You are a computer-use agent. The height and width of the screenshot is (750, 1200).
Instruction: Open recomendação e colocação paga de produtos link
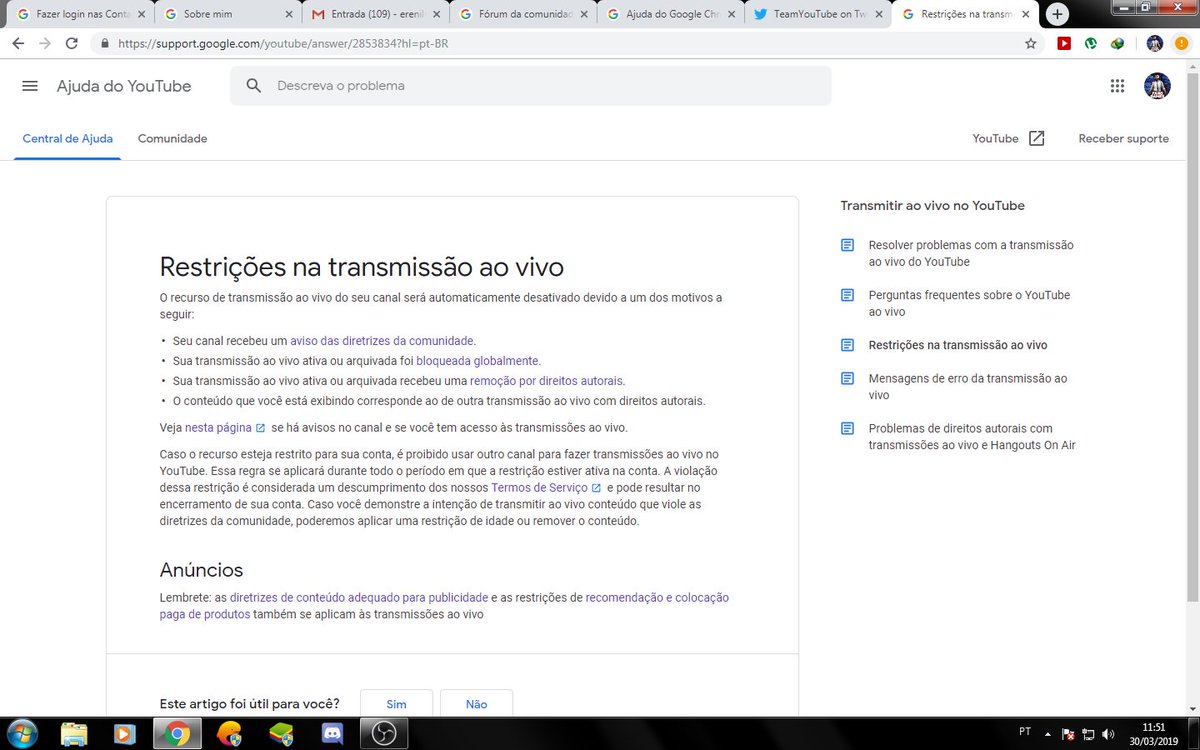444,606
